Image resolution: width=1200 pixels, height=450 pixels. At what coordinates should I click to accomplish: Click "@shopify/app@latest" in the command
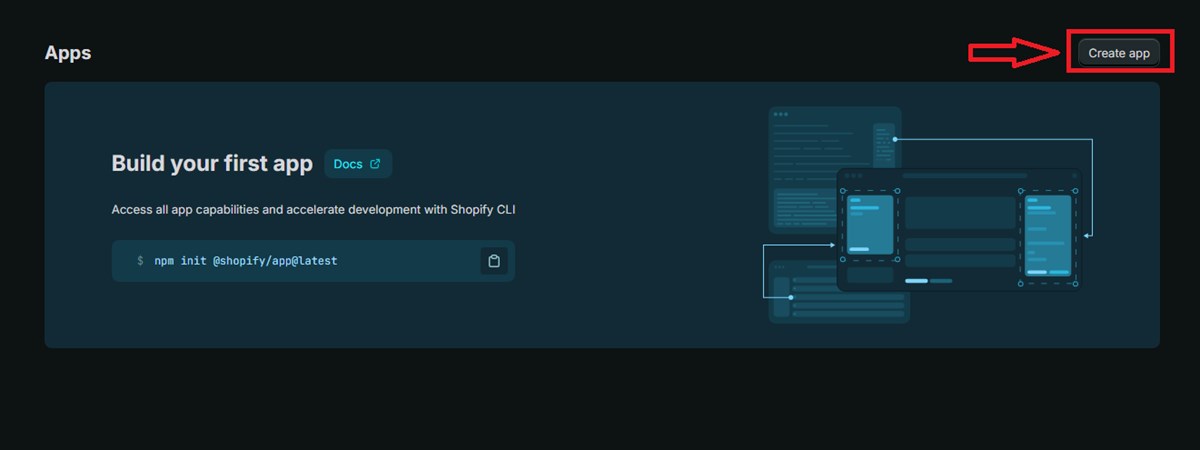(275, 261)
